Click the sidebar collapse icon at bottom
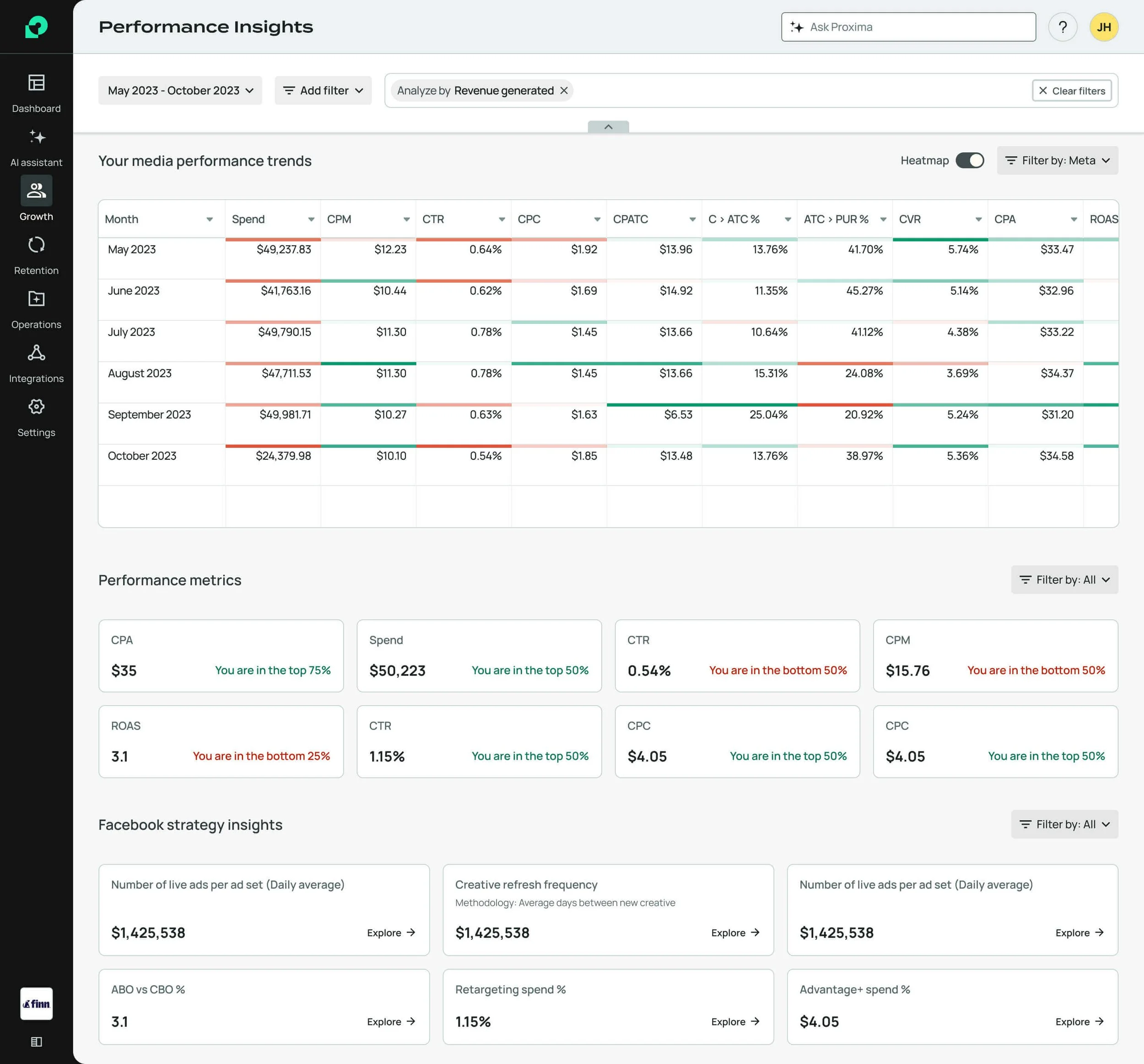 [36, 1042]
